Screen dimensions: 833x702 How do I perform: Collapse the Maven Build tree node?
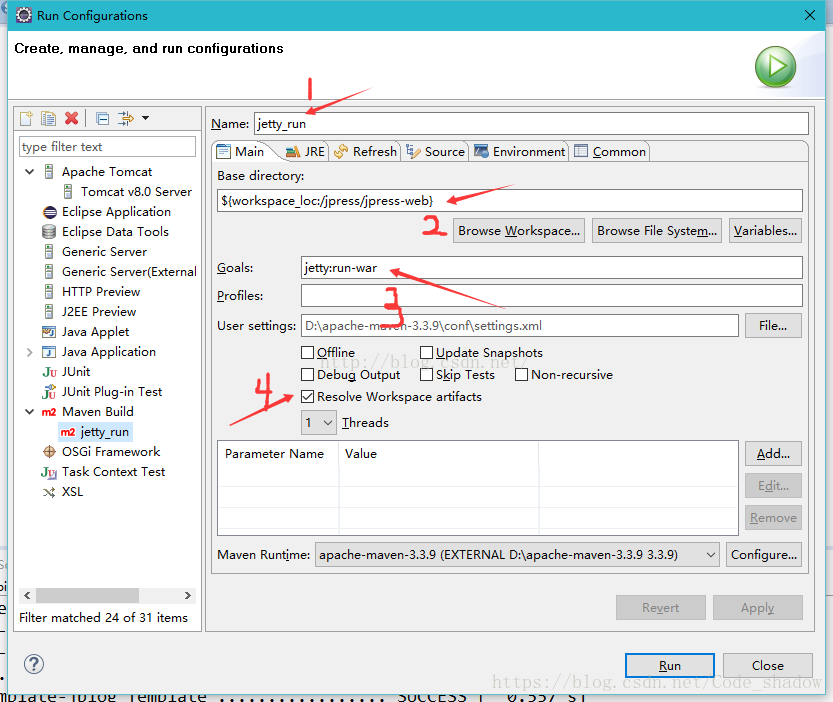point(30,412)
